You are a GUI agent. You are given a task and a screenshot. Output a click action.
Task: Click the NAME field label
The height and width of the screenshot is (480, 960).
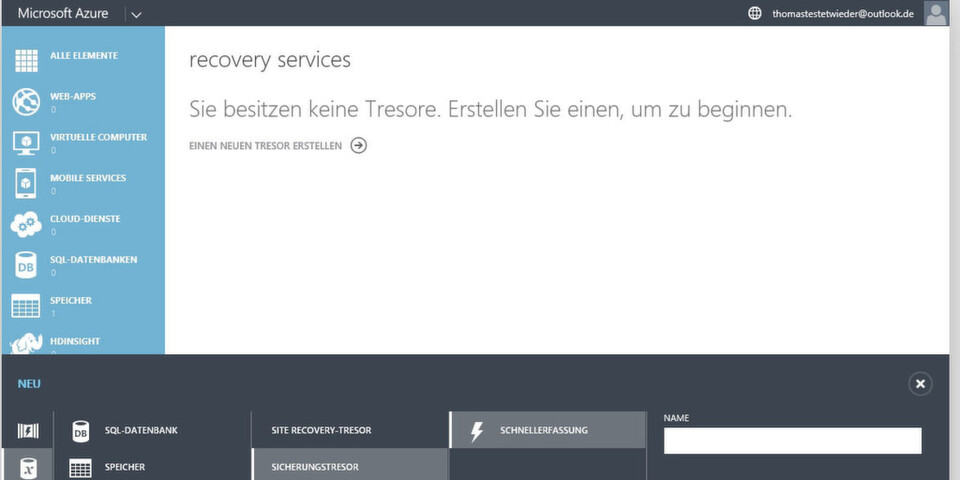coord(677,418)
